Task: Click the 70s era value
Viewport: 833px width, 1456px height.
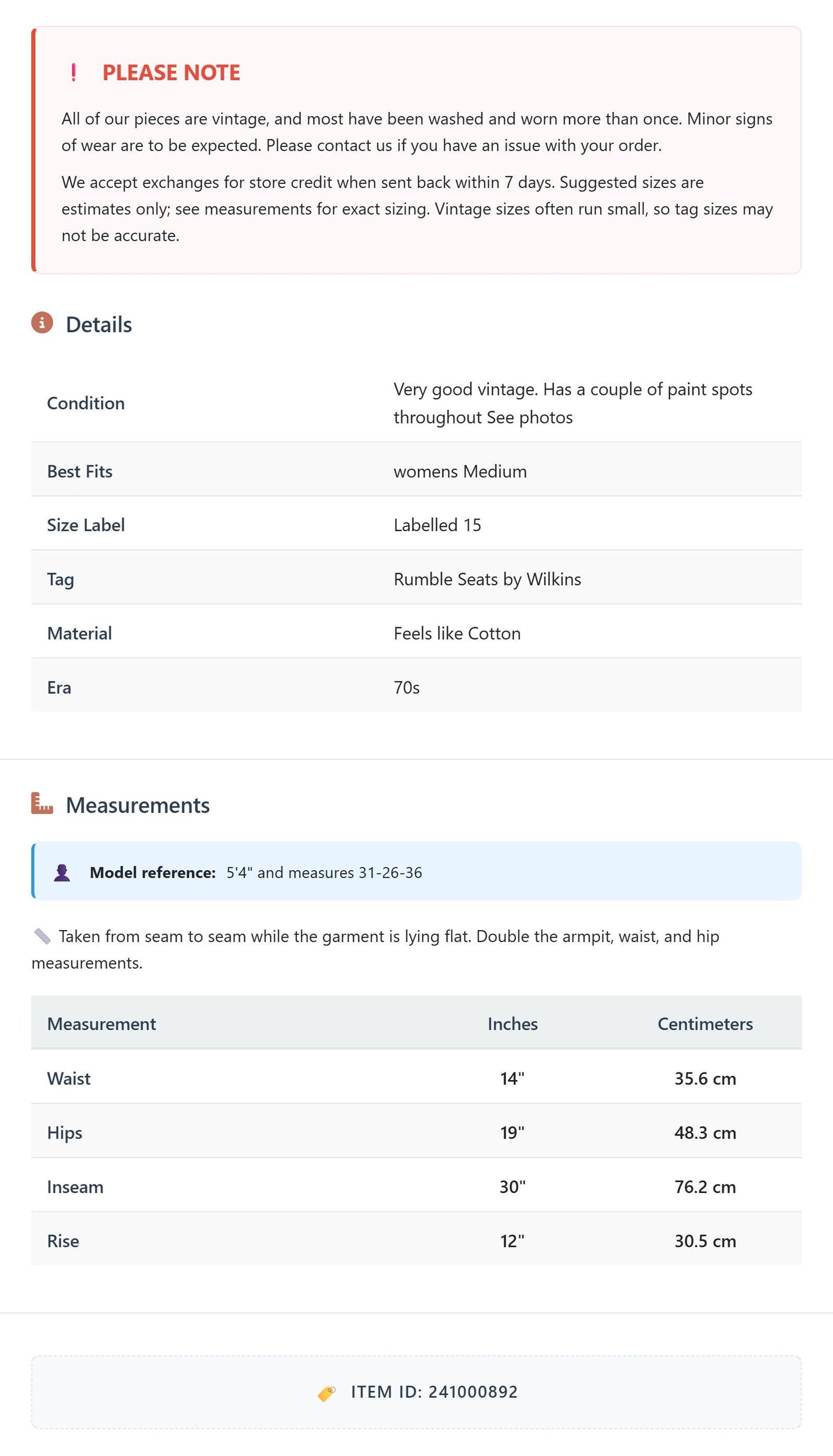Action: click(x=406, y=687)
